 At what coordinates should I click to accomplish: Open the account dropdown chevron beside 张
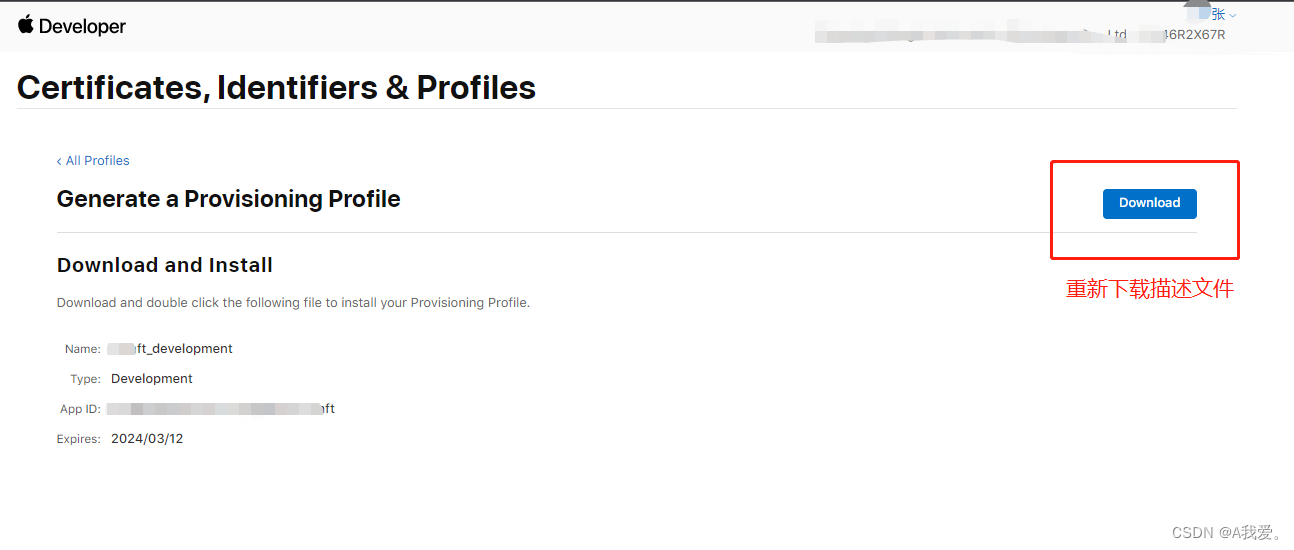click(x=1232, y=15)
